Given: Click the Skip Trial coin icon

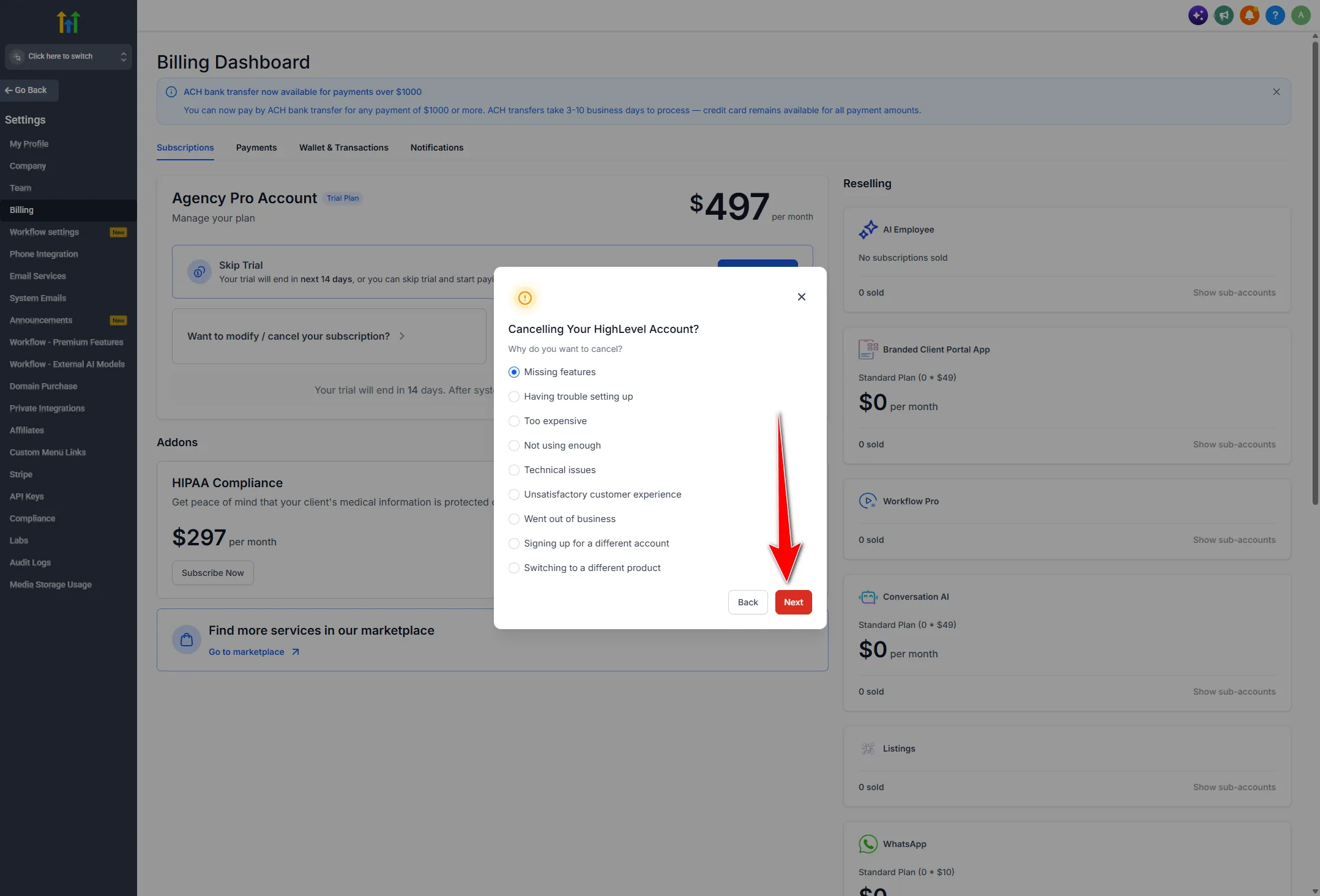Looking at the screenshot, I should tap(199, 272).
